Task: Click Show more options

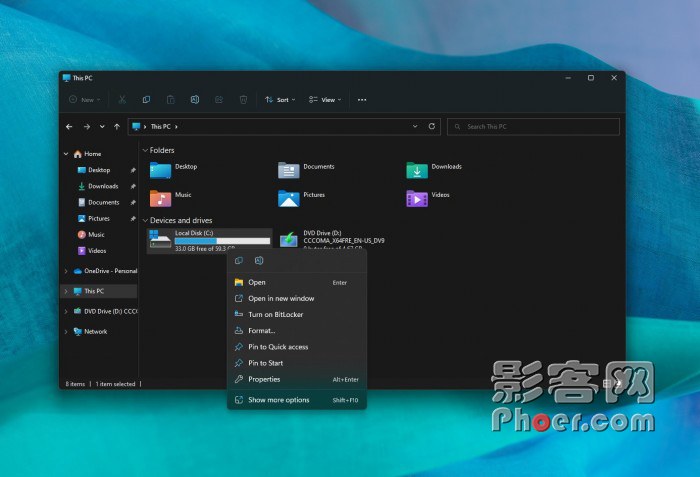Action: pos(297,400)
